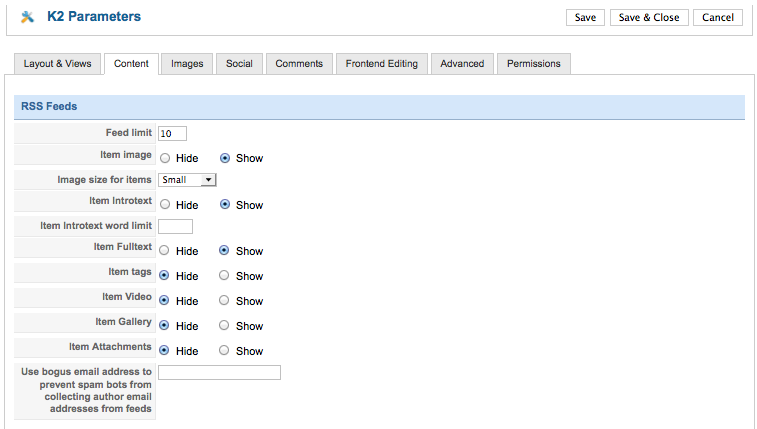Image resolution: width=757 pixels, height=429 pixels.
Task: Click the Item Gallery label
Action: [x=123, y=322]
